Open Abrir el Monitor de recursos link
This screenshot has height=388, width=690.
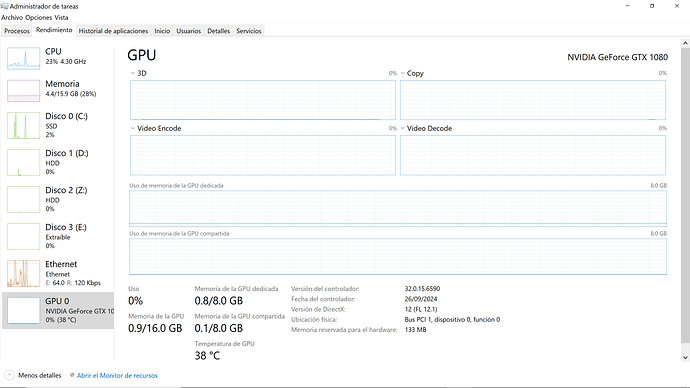(x=117, y=375)
